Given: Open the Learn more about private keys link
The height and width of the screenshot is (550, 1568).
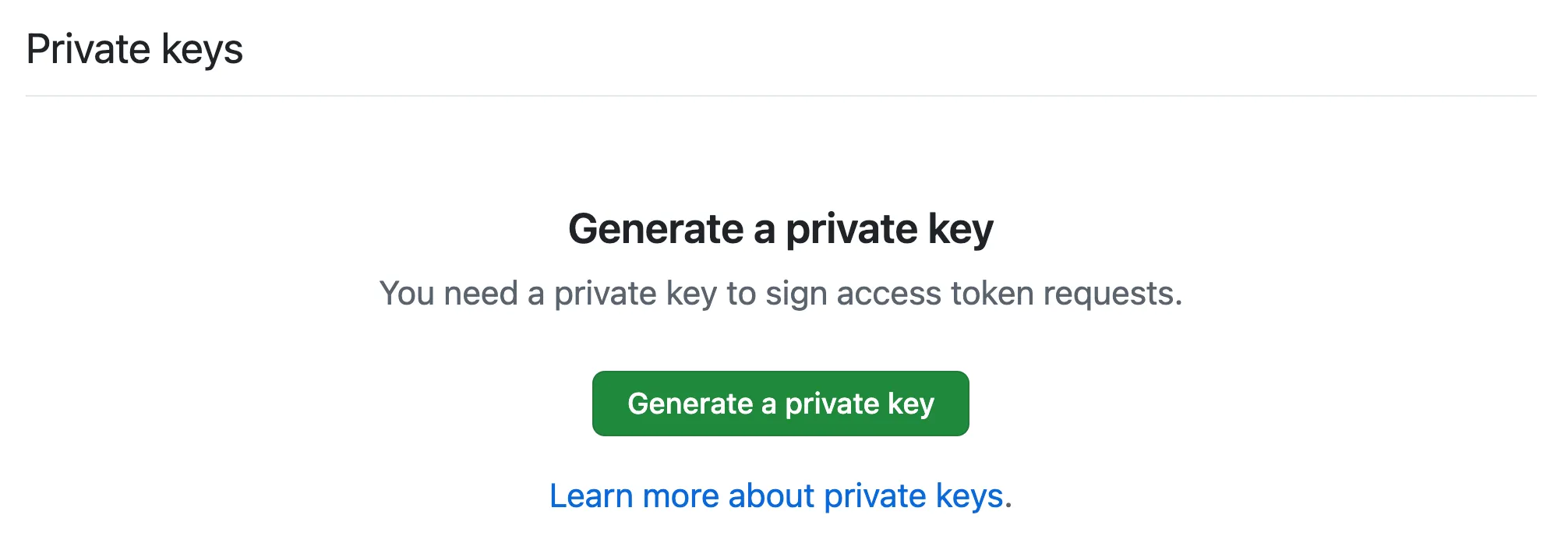Looking at the screenshot, I should pos(780,496).
